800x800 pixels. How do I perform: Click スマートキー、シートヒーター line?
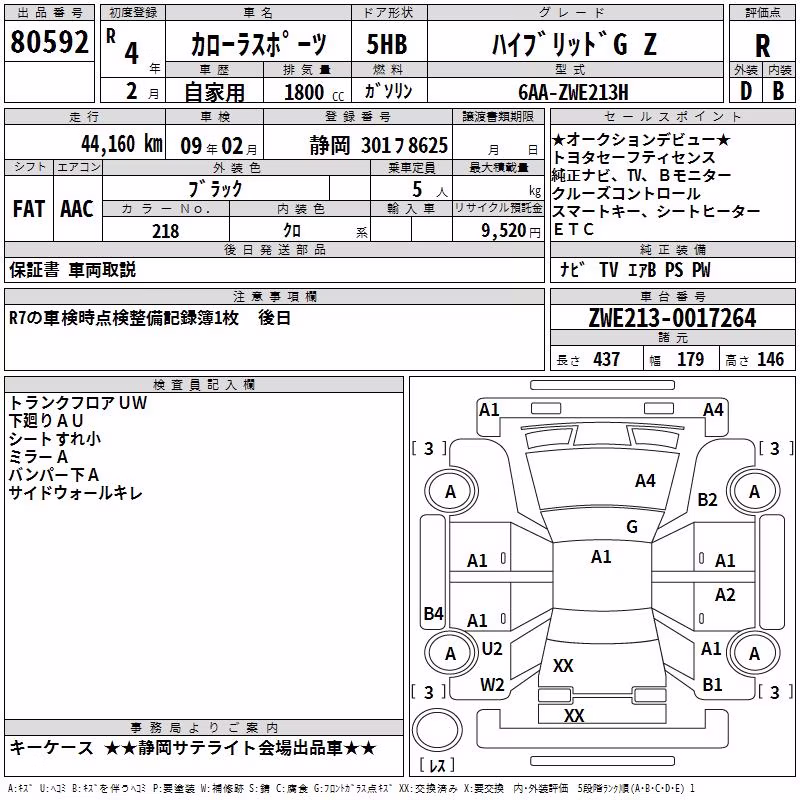656,211
